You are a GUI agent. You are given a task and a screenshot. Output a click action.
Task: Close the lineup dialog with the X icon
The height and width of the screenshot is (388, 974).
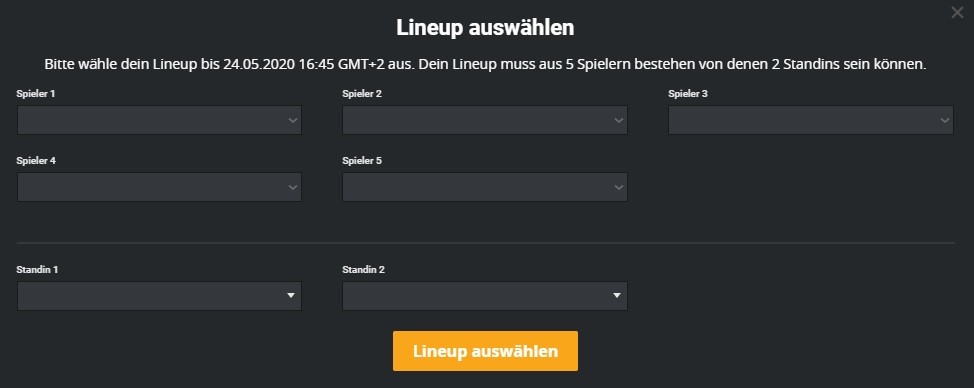coord(957,12)
